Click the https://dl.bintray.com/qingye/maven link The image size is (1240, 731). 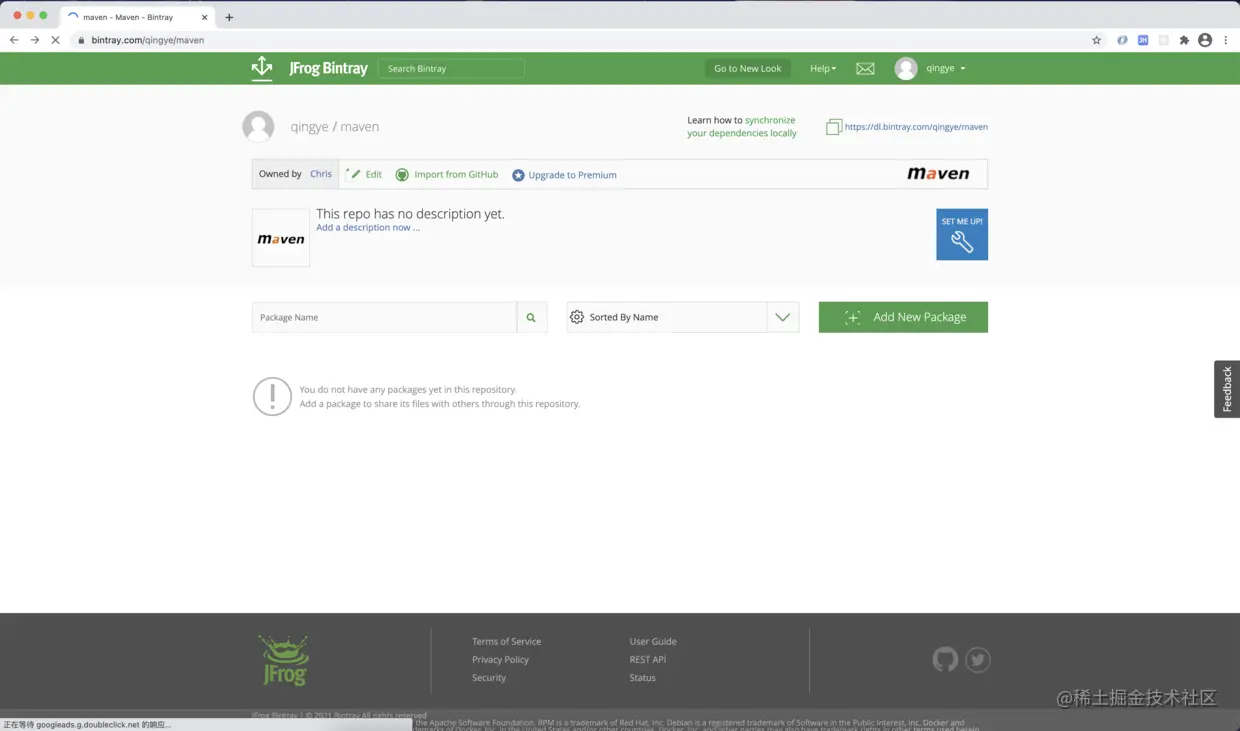916,127
